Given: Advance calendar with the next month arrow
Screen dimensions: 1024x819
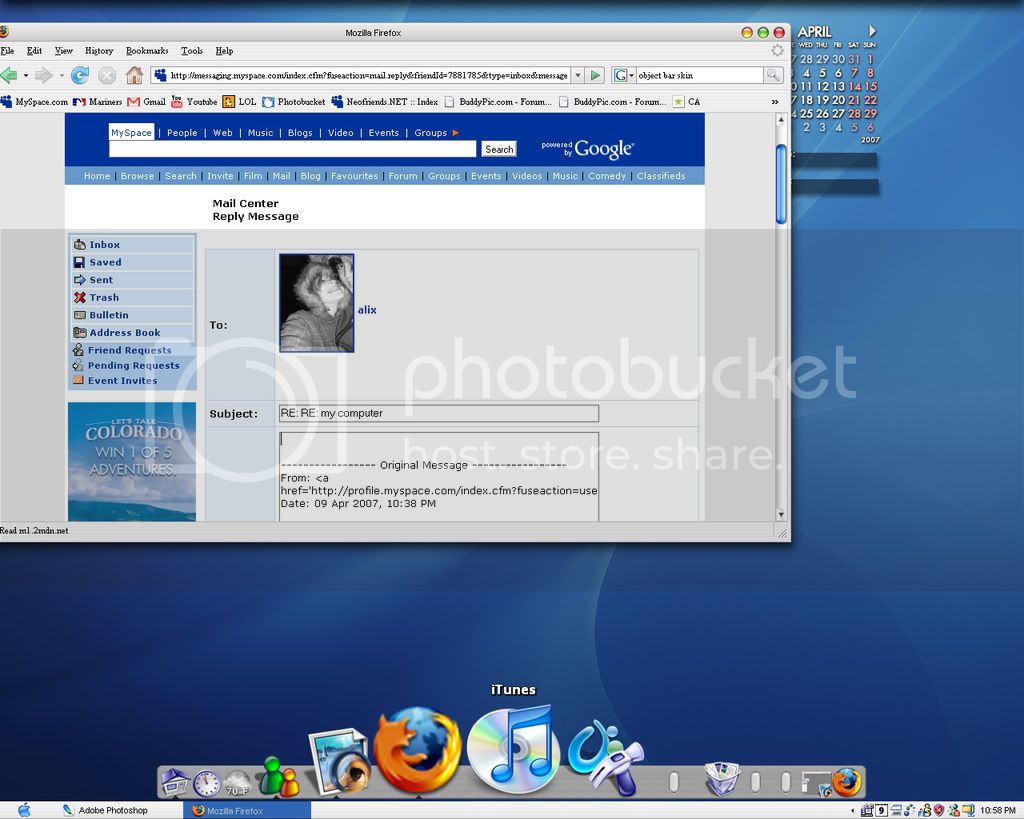Looking at the screenshot, I should pyautogui.click(x=872, y=32).
